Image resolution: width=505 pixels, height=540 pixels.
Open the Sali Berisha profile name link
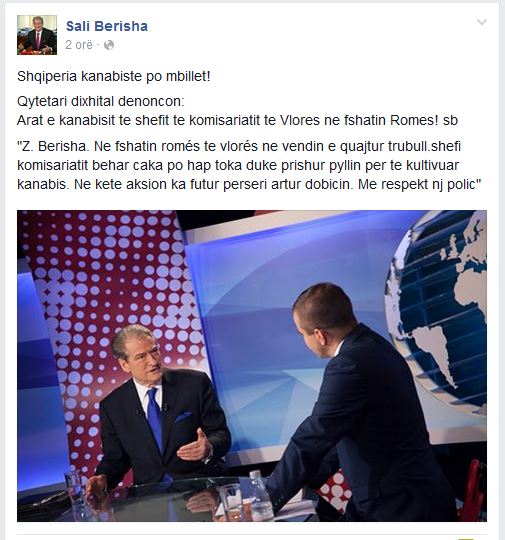click(107, 26)
